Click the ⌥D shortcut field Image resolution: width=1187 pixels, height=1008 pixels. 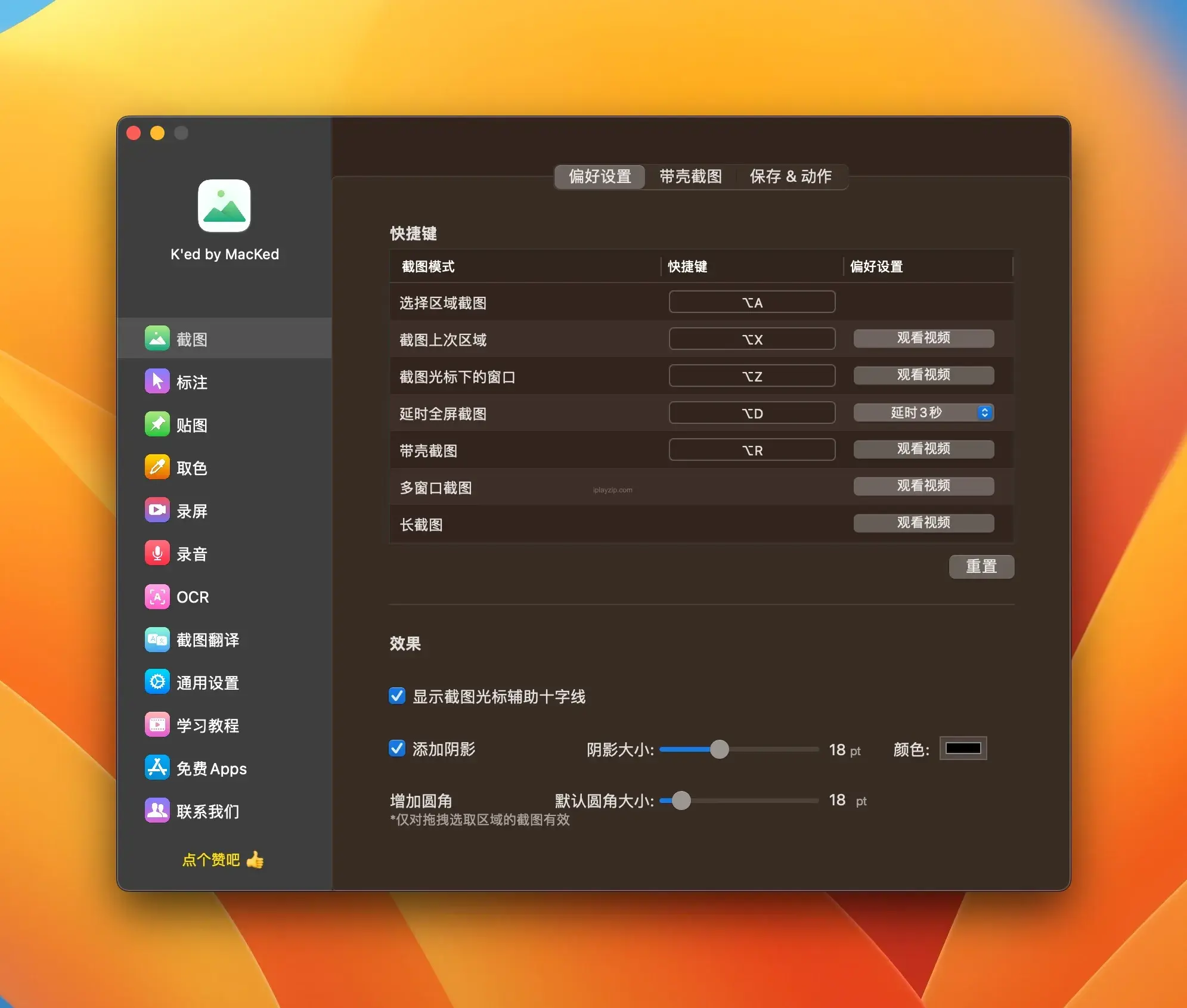752,413
